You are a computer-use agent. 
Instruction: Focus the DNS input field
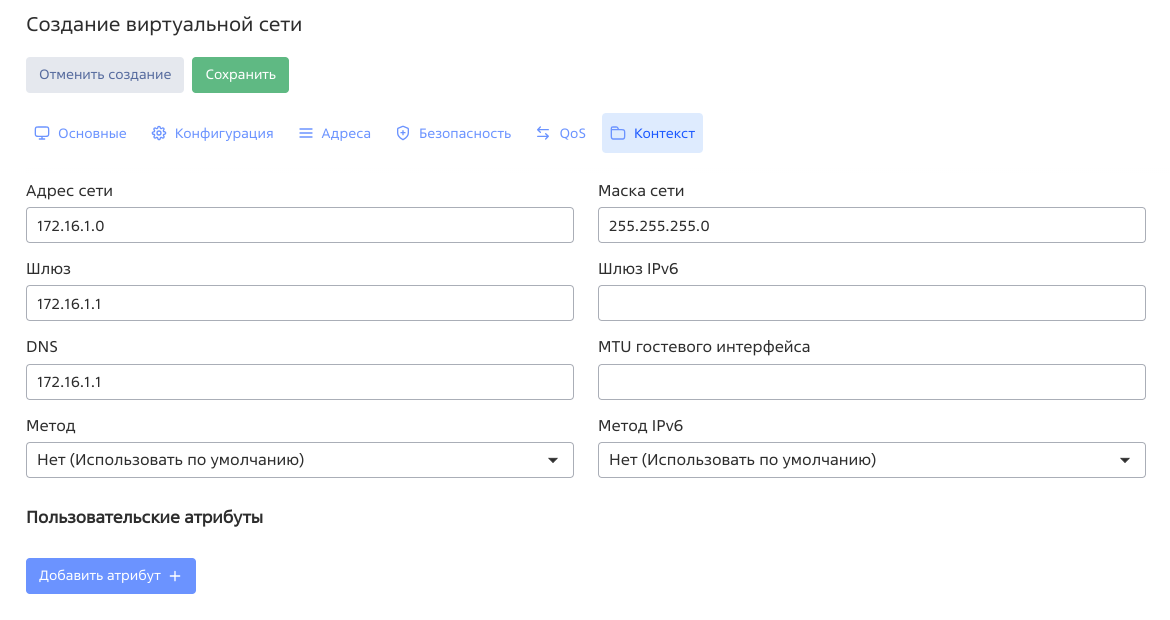300,382
